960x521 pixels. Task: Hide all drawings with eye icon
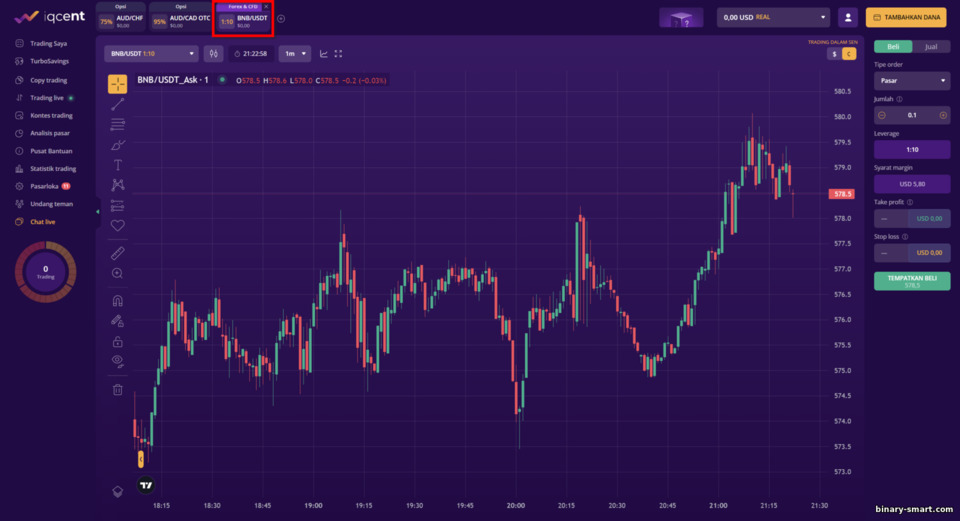tap(118, 361)
